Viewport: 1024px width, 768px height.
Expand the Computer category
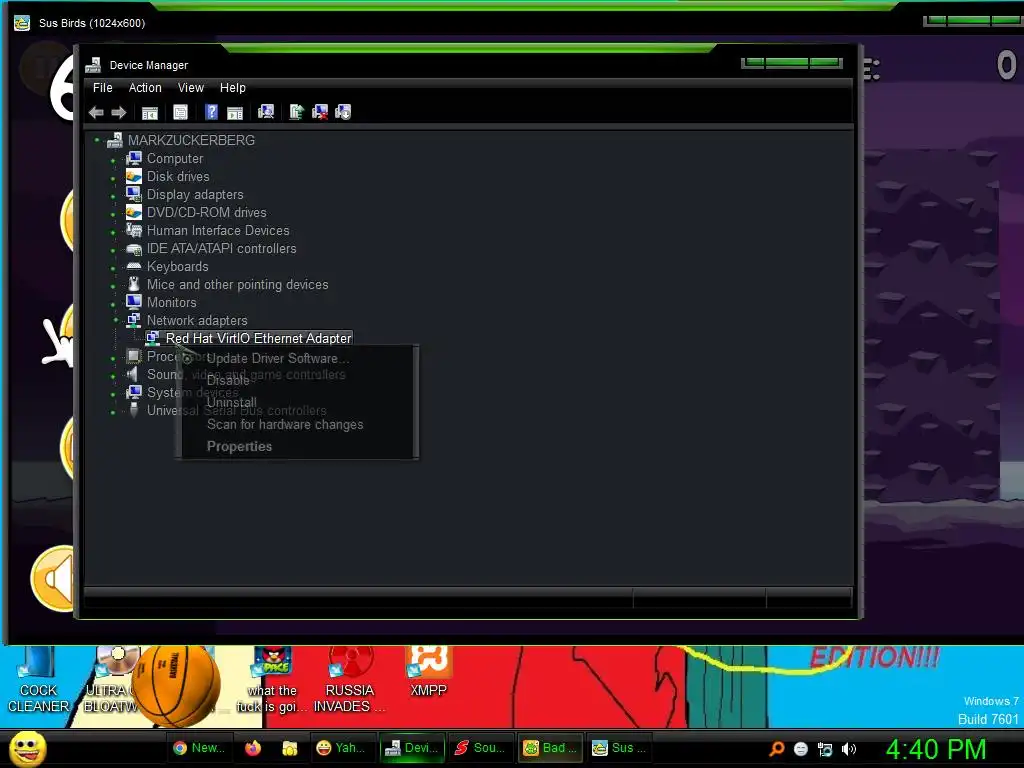[114, 160]
